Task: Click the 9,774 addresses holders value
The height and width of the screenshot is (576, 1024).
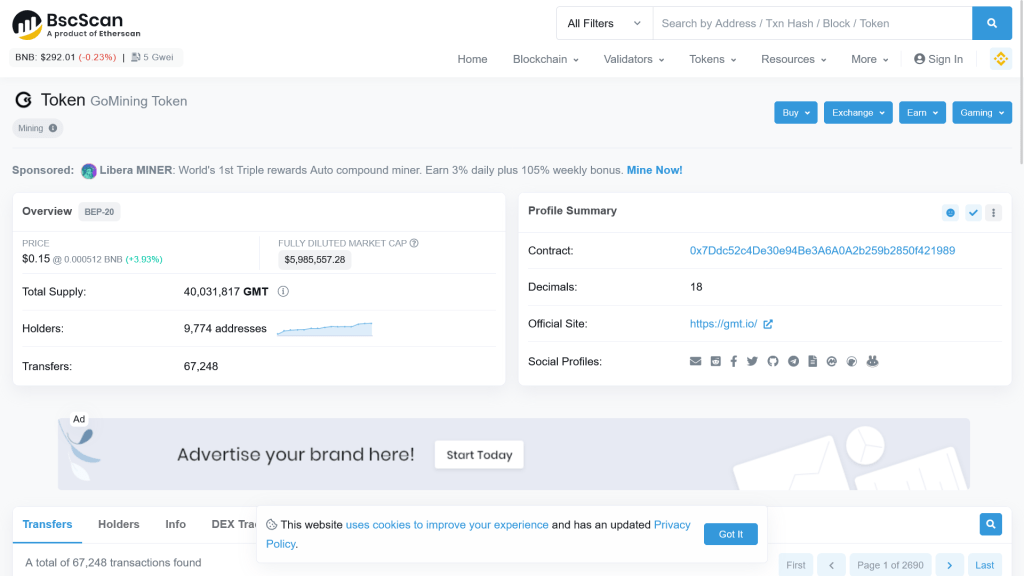Action: 225,328
